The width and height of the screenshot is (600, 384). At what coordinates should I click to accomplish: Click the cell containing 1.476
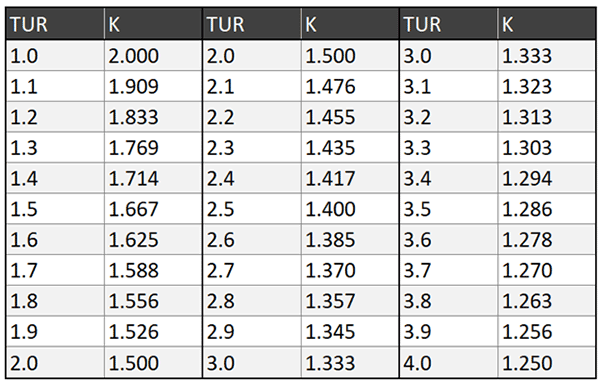350,86
